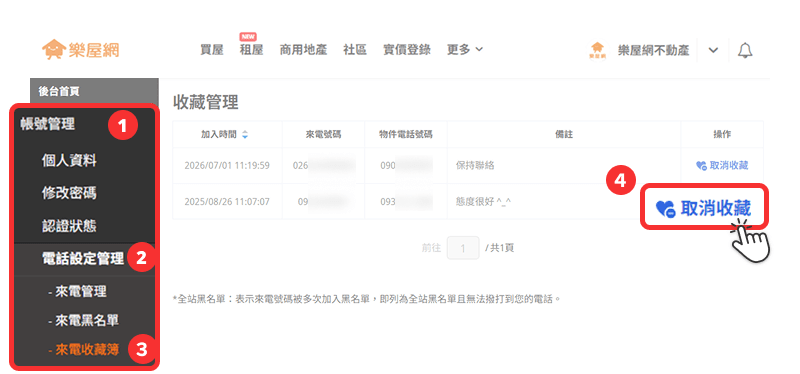Click the 物件電話號碼 column header
The width and height of the screenshot is (800, 374).
406,135
